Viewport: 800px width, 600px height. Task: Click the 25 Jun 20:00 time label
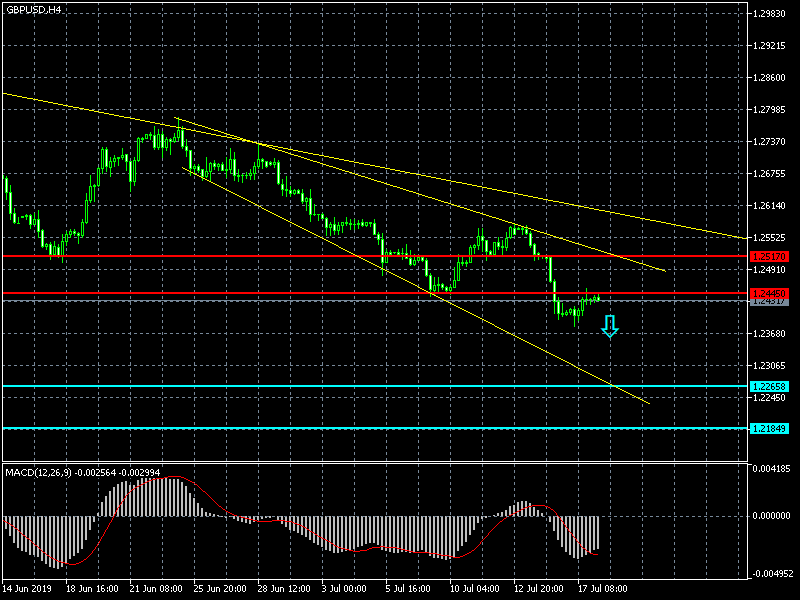[220, 588]
